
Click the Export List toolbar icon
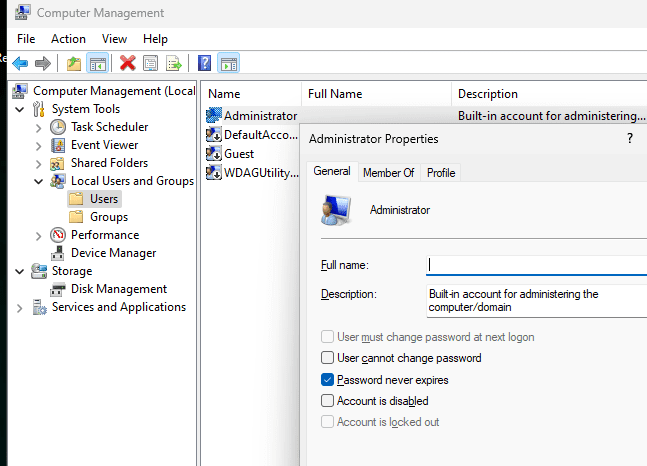tap(174, 63)
